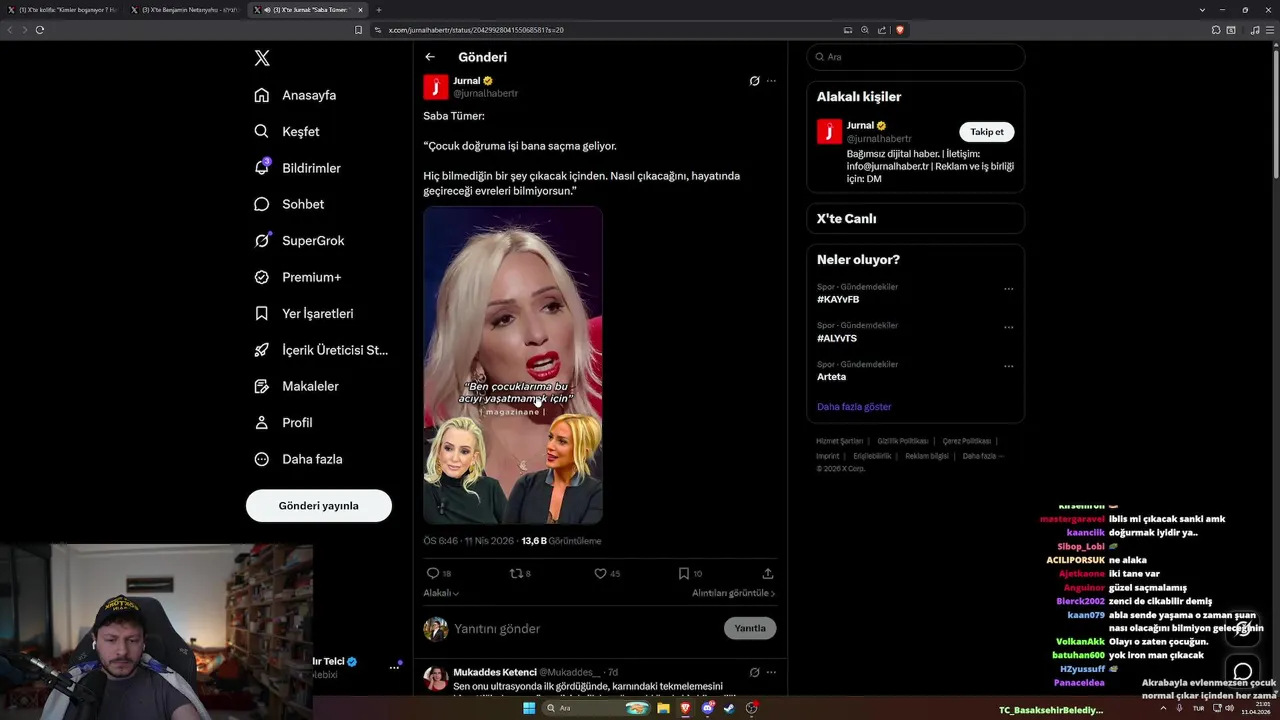Open Jurnal avatar in Alakalı kişiler
The height and width of the screenshot is (720, 1280).
tap(829, 131)
